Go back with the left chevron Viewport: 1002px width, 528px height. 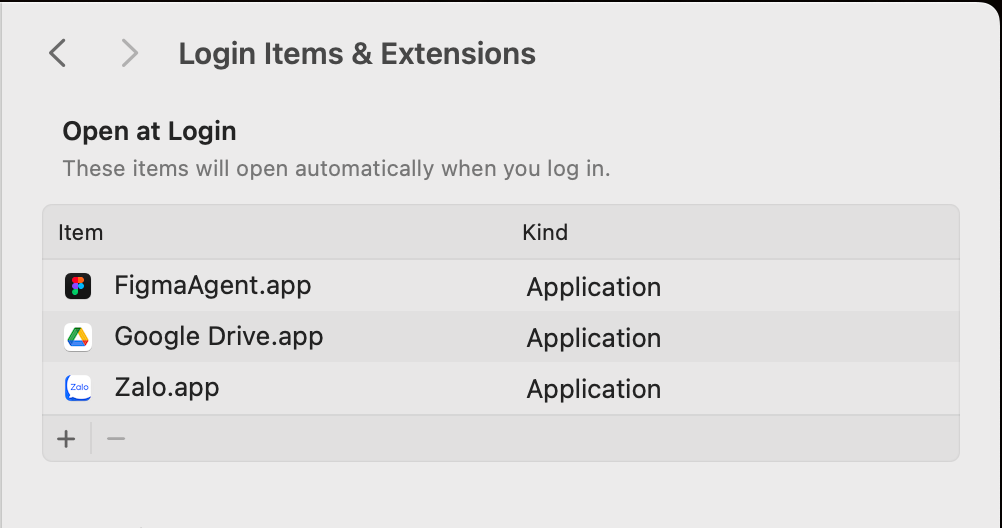tap(58, 53)
